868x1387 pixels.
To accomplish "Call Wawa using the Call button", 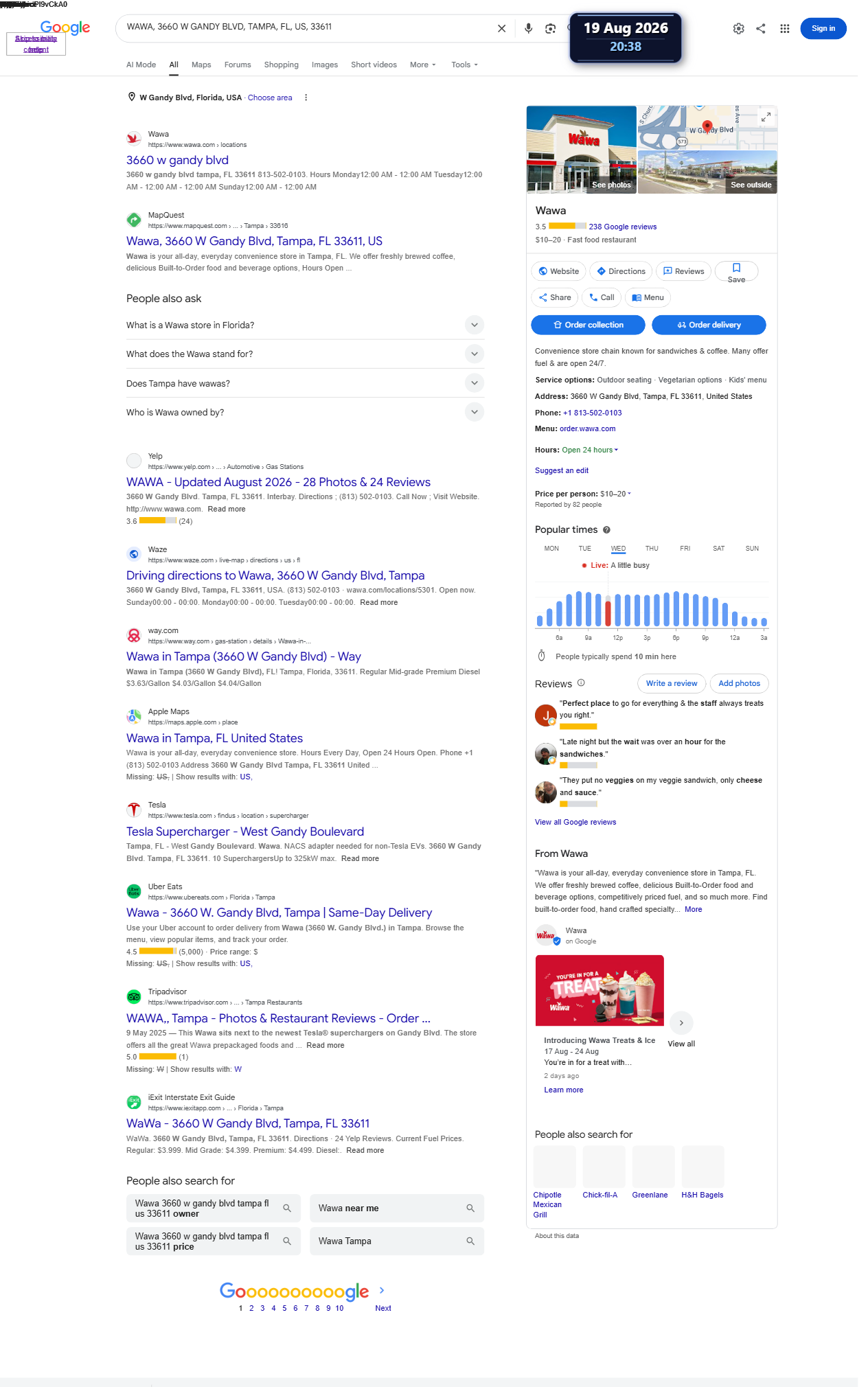I will click(x=602, y=297).
